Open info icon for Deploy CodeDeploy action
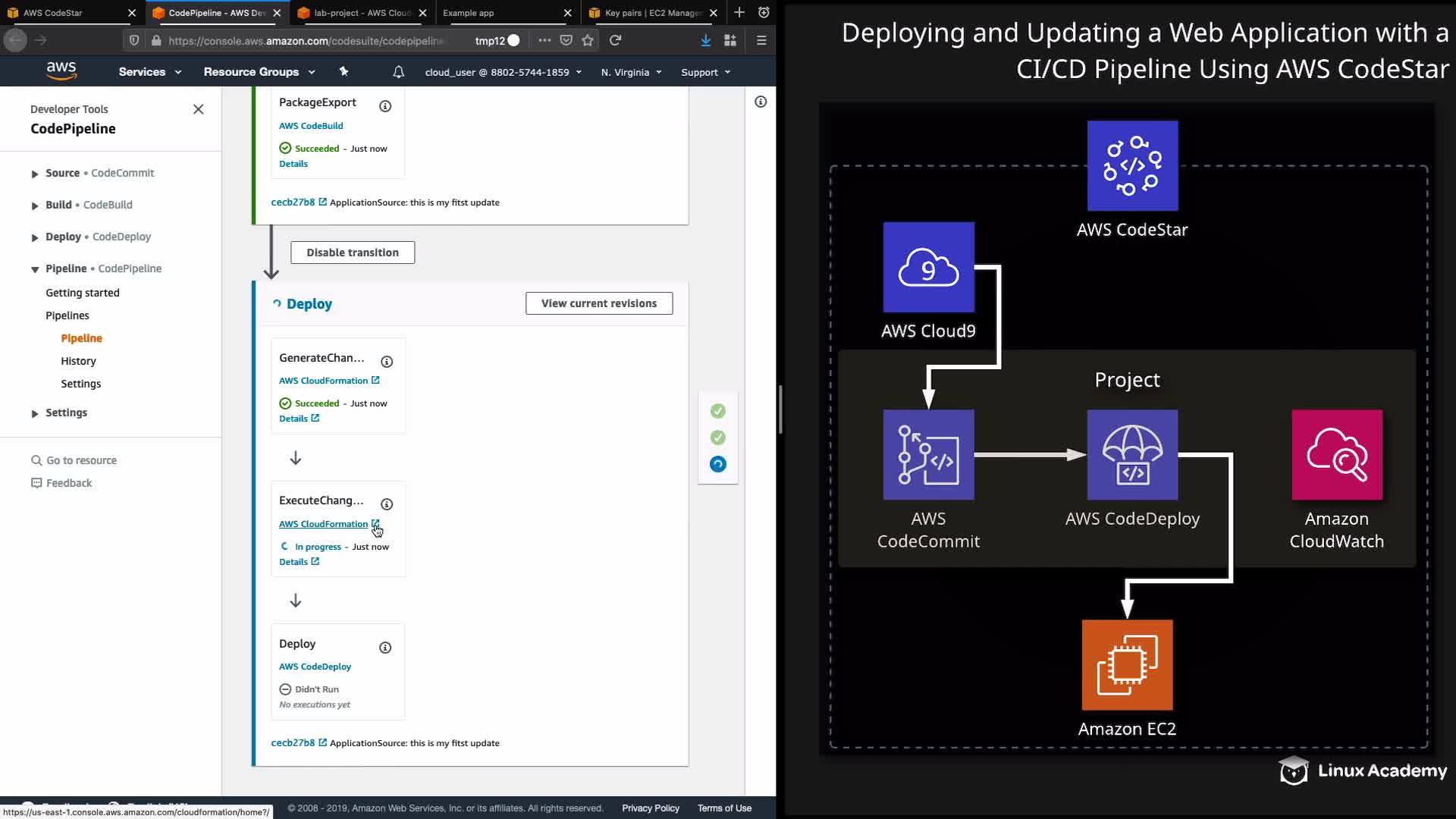This screenshot has width=1456, height=819. click(x=385, y=648)
